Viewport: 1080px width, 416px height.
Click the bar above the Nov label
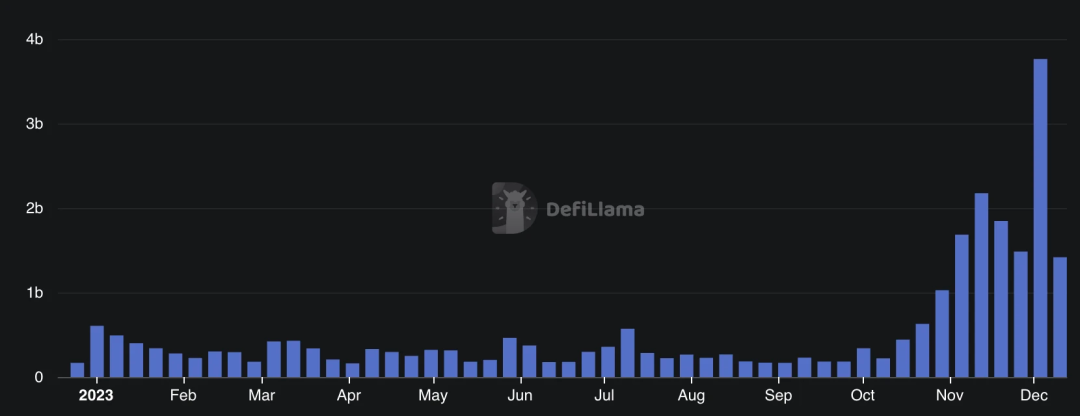pyautogui.click(x=942, y=334)
